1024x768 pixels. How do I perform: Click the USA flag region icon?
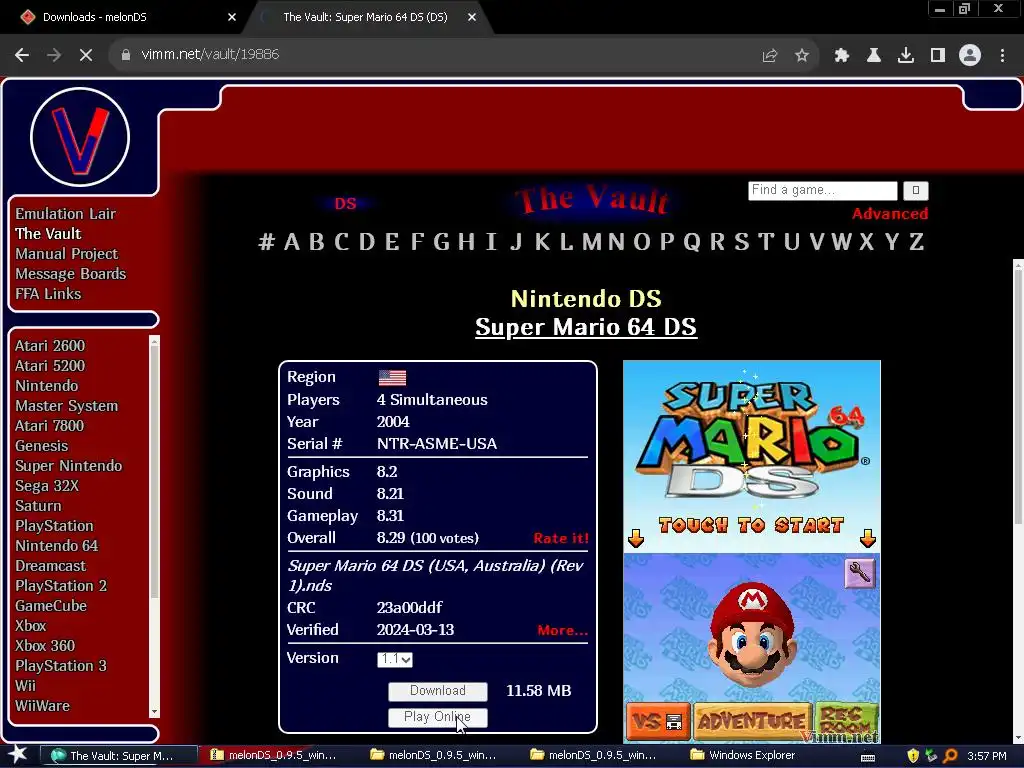392,377
